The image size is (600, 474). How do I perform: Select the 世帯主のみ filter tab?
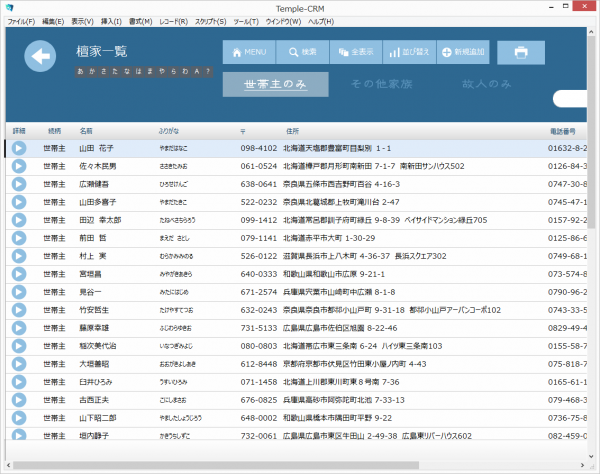[x=276, y=85]
